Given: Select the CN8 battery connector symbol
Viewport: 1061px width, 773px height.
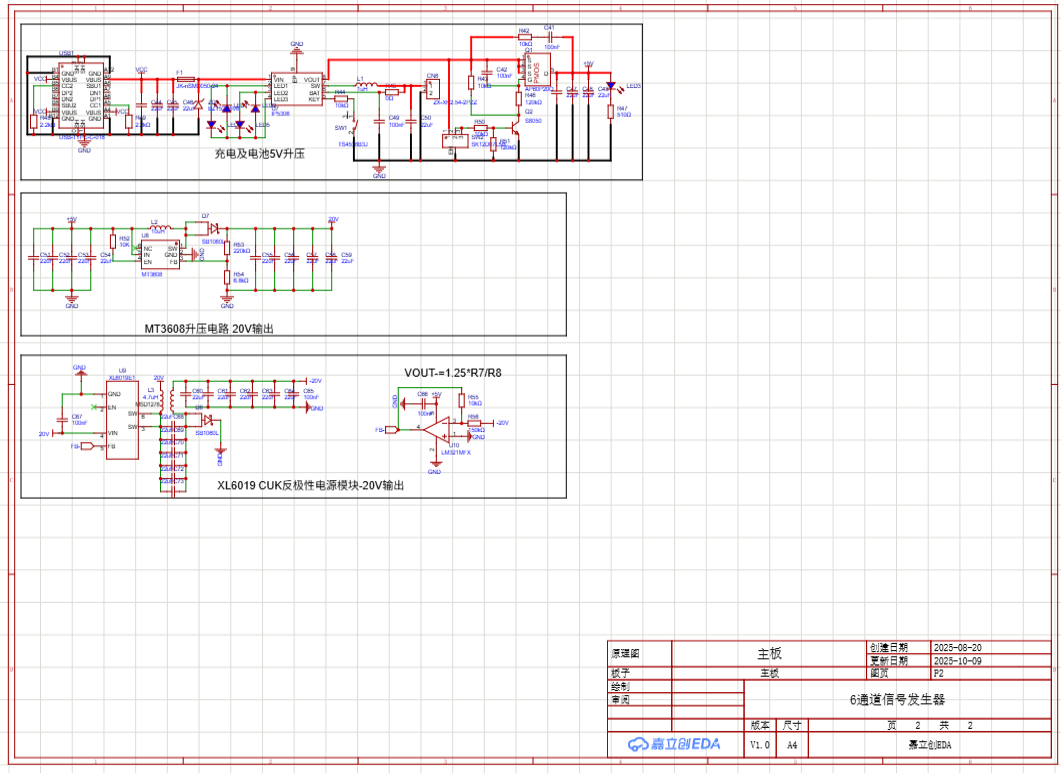Looking at the screenshot, I should (x=432, y=90).
